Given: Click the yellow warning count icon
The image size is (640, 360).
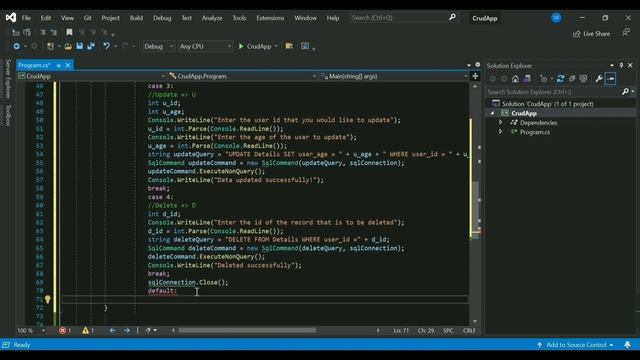Looking at the screenshot, I should [85, 331].
